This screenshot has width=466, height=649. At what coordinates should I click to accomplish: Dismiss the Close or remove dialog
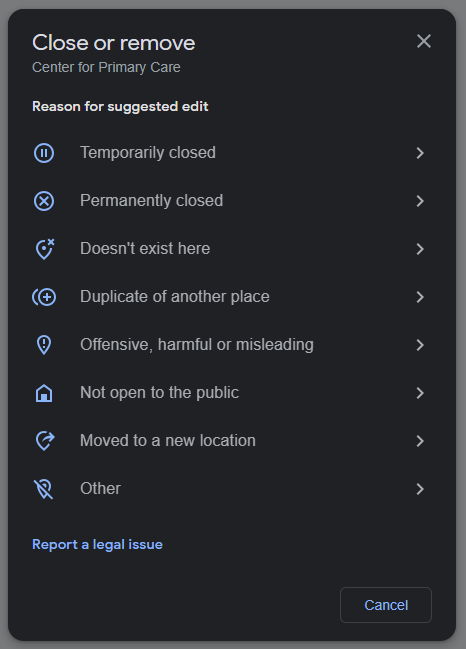424,41
